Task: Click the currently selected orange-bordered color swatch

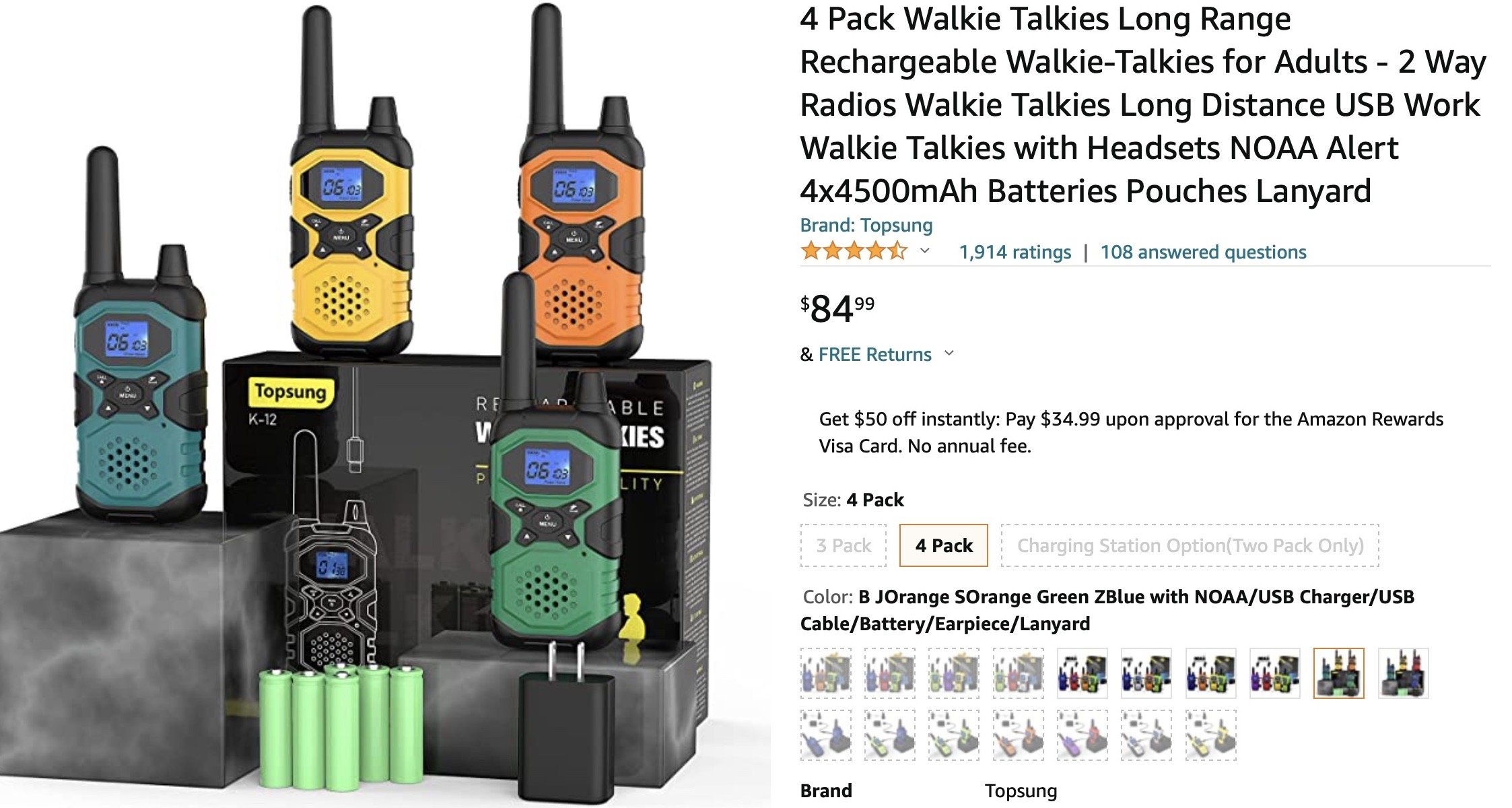Action: click(x=1339, y=673)
